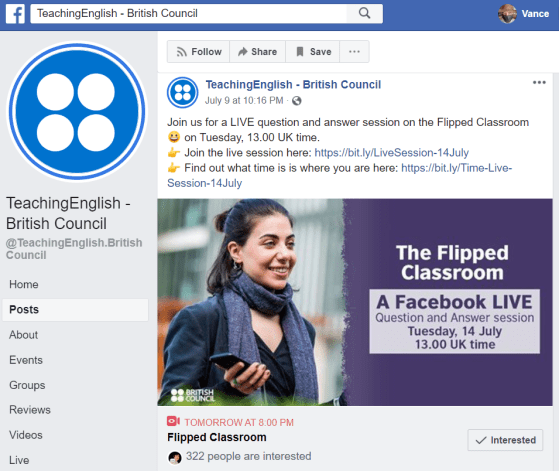Open the Flipped Classroom event title
The width and height of the screenshot is (559, 471).
coord(217,437)
